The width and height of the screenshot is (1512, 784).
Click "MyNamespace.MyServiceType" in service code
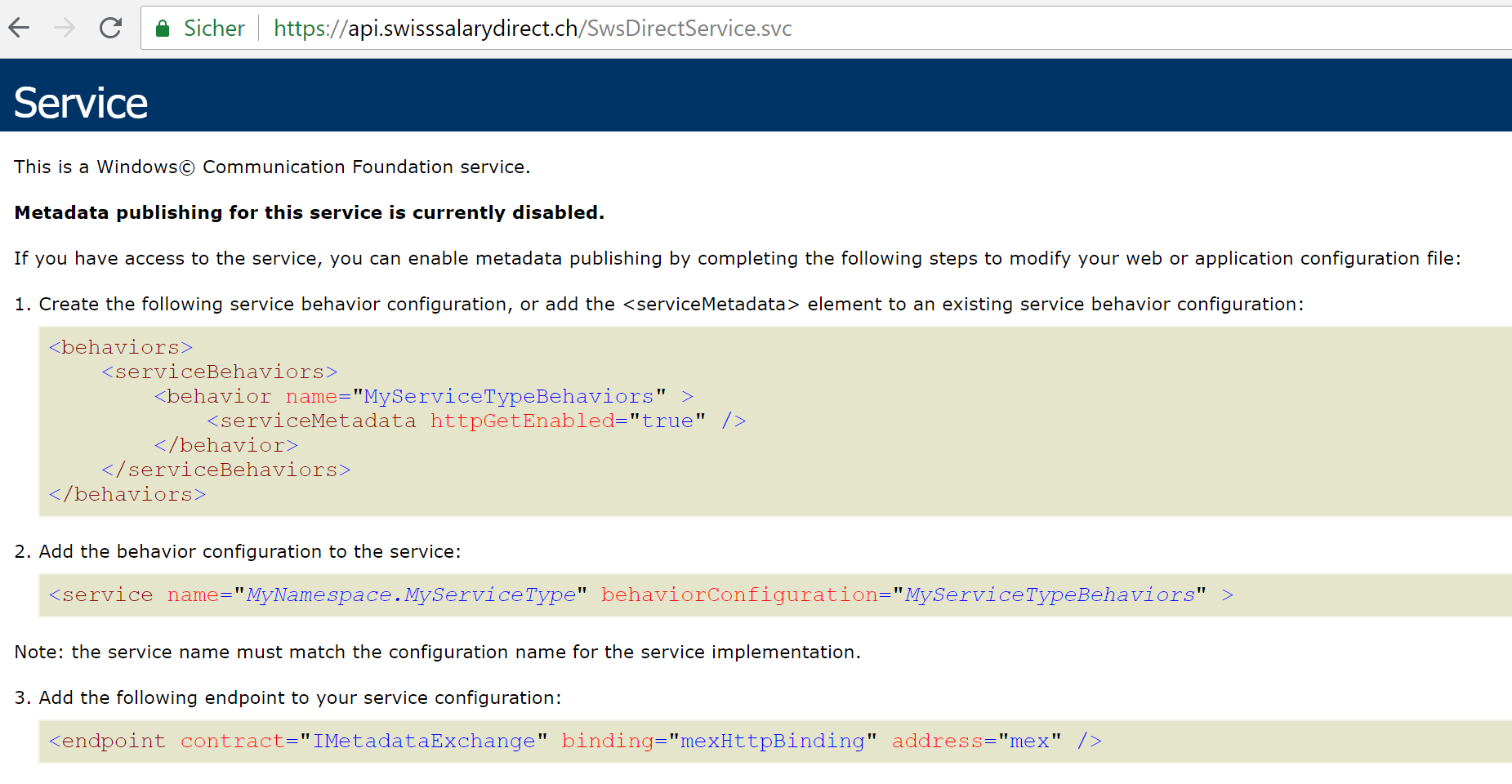coord(411,595)
